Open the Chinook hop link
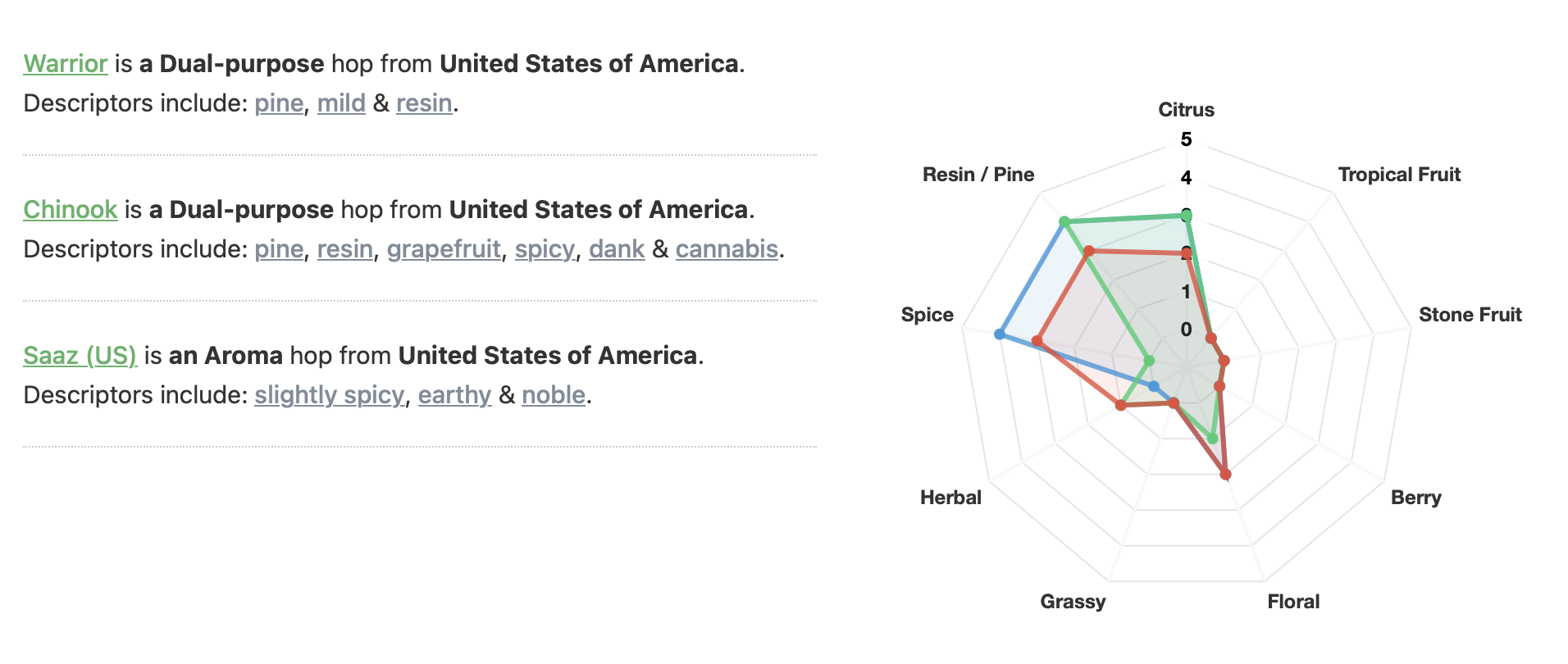 pos(71,210)
